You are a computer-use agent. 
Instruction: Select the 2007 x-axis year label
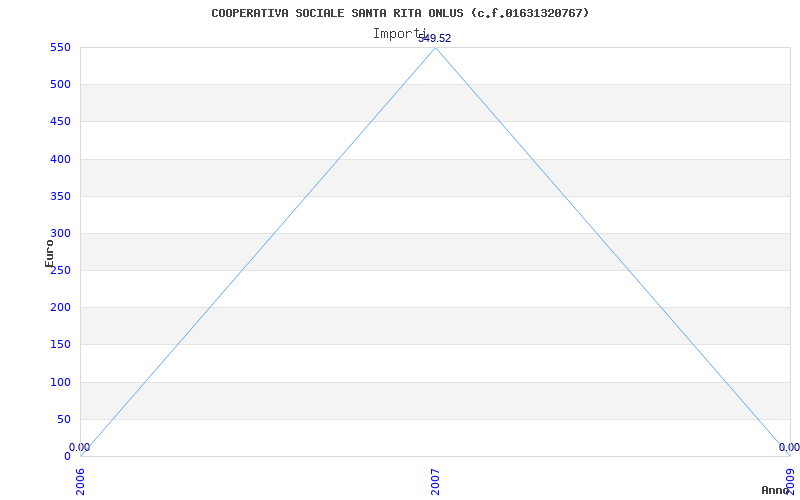tap(435, 482)
